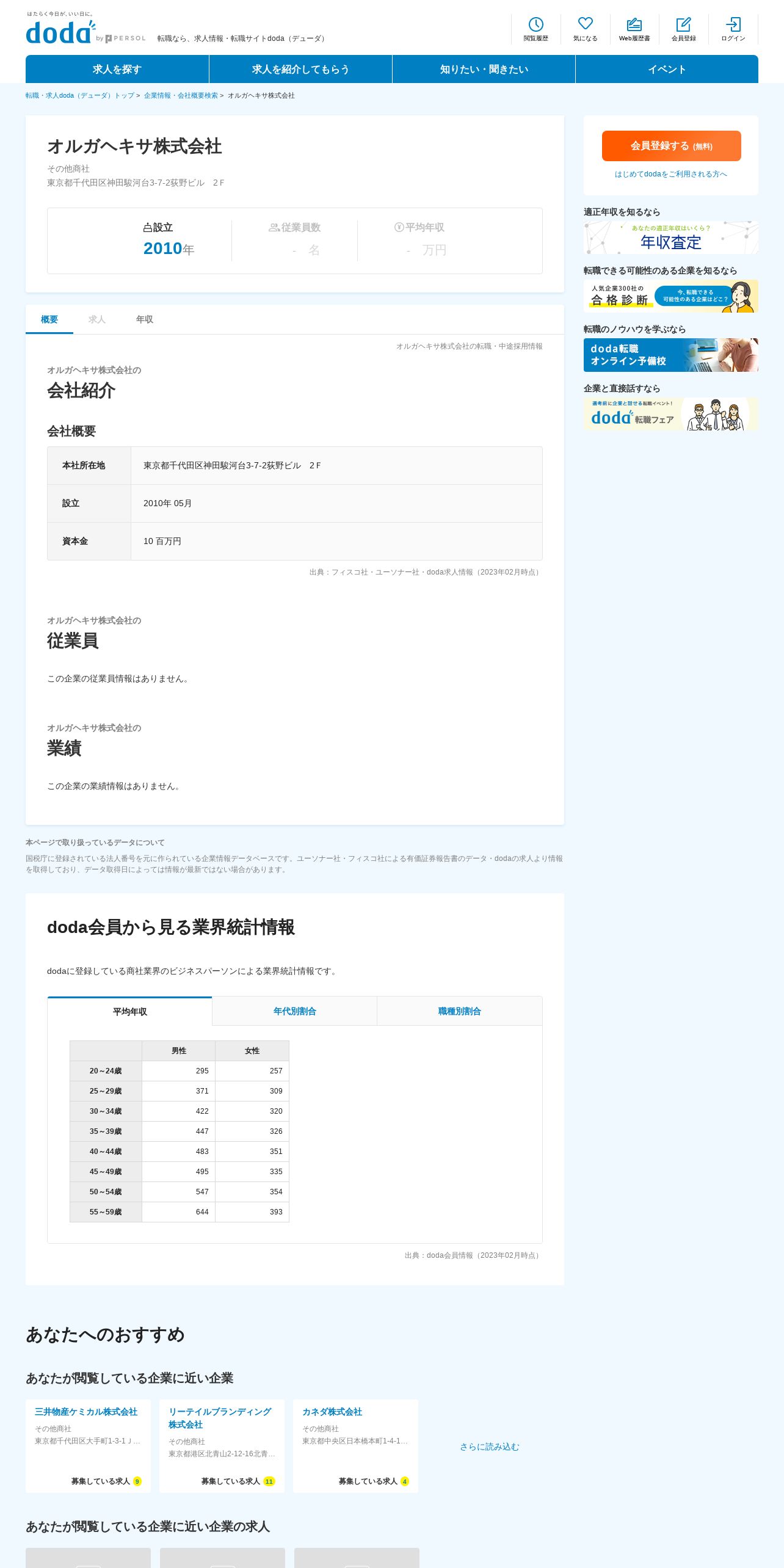Go to the doda logo home page
Screen dimensions: 784x1568
(61, 32)
